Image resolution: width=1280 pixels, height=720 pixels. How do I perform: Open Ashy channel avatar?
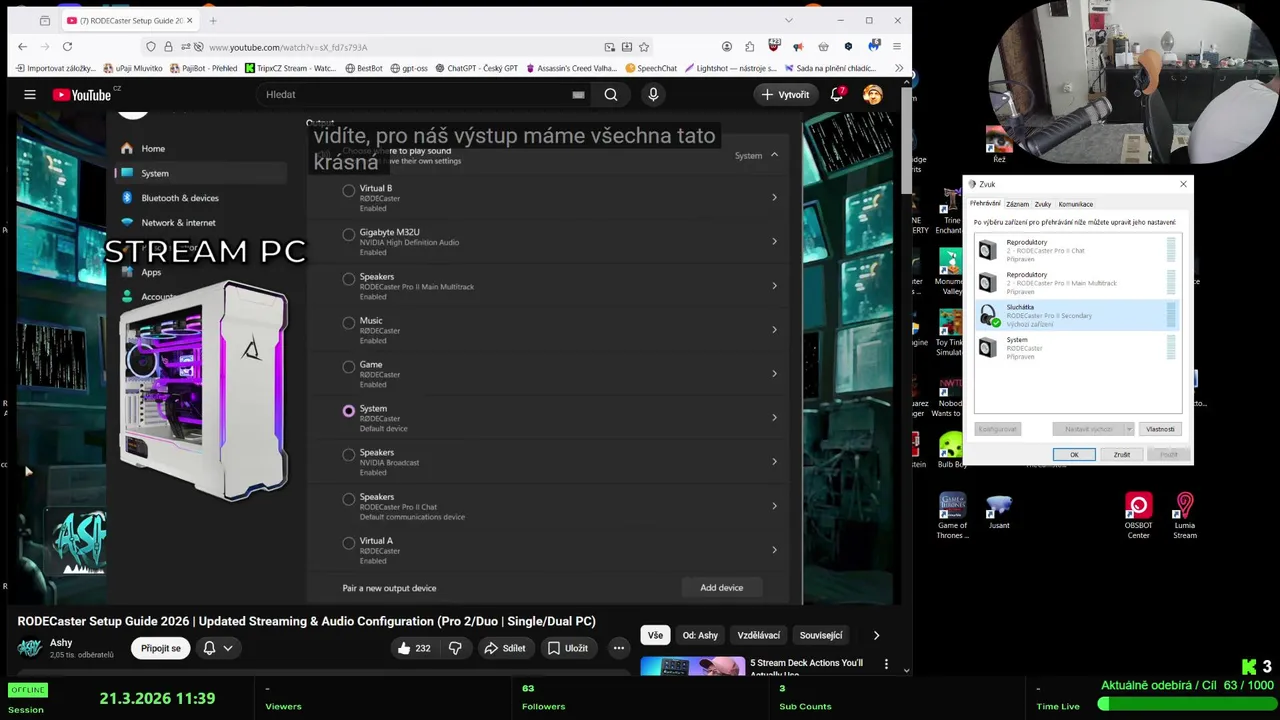point(30,648)
